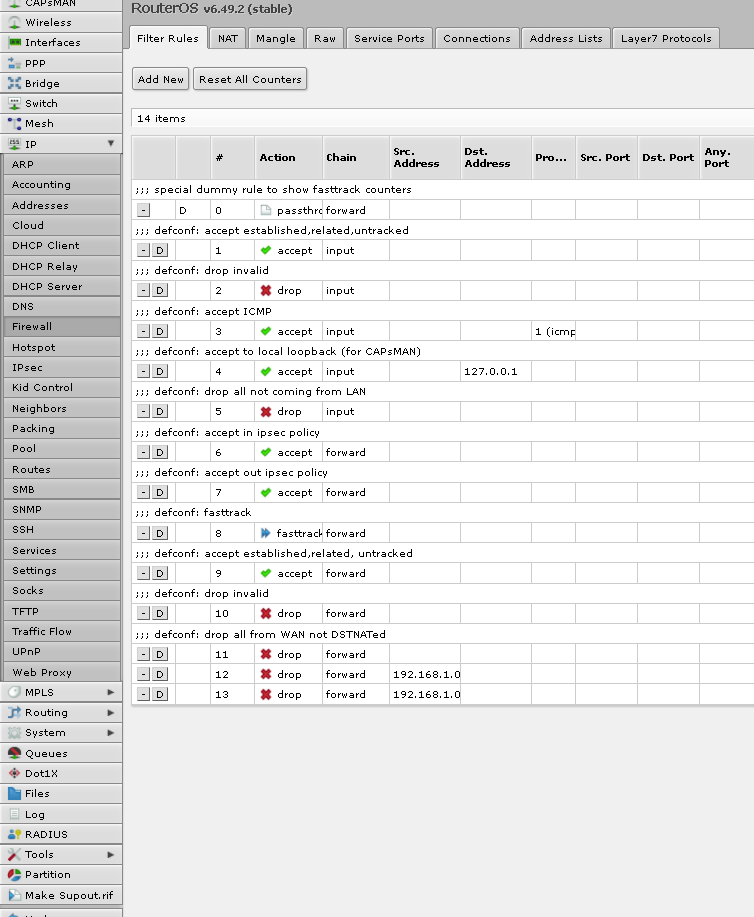
Task: Open Firewall in the IP submenu
Action: coord(62,327)
